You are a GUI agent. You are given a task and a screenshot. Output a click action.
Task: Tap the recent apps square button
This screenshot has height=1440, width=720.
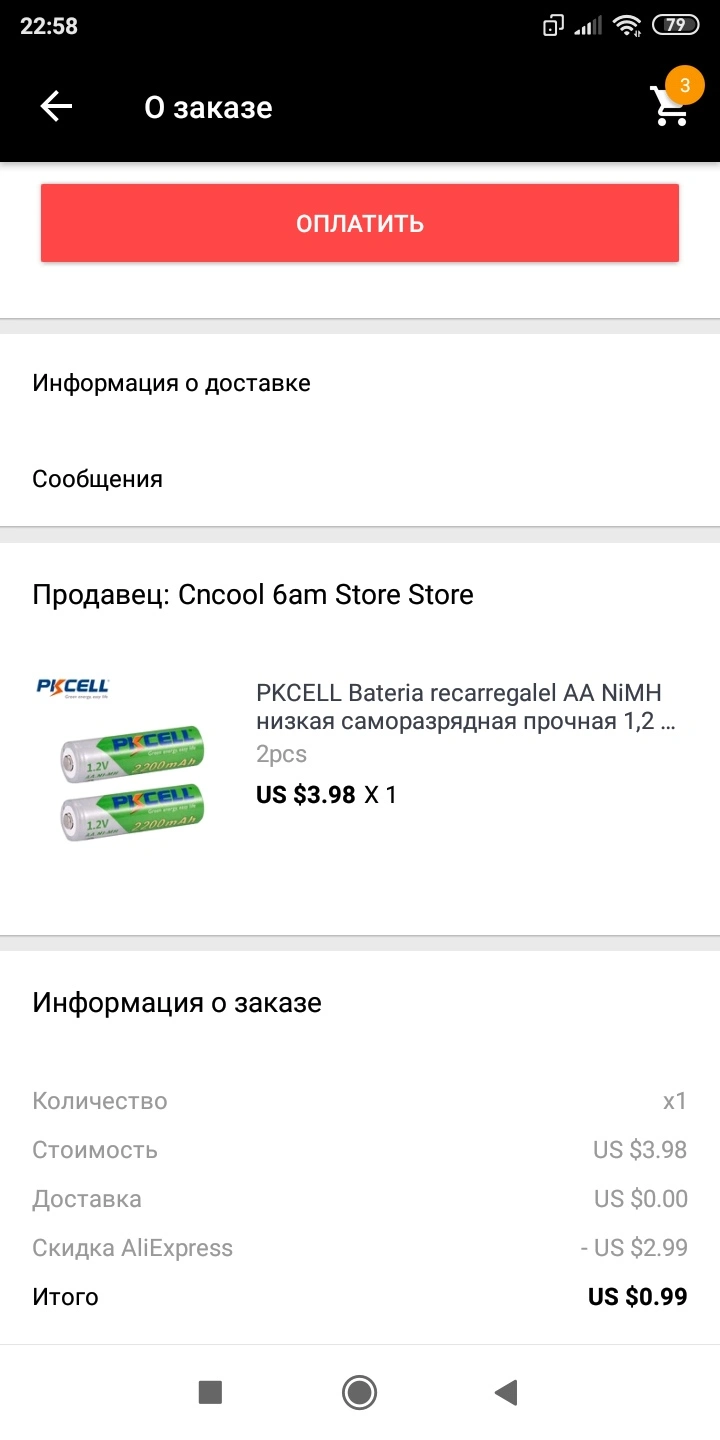tap(210, 1391)
